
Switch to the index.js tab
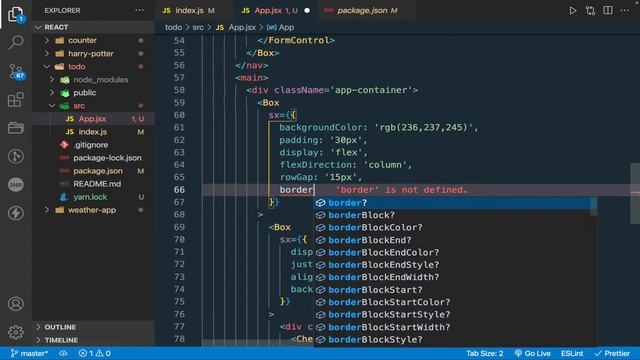[x=188, y=11]
